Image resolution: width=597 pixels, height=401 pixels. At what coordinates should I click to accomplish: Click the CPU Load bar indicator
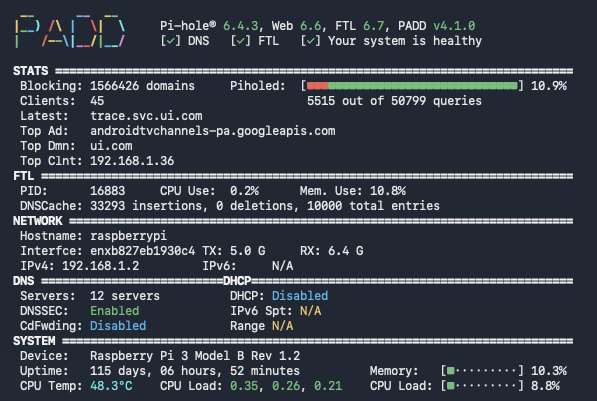click(482, 386)
